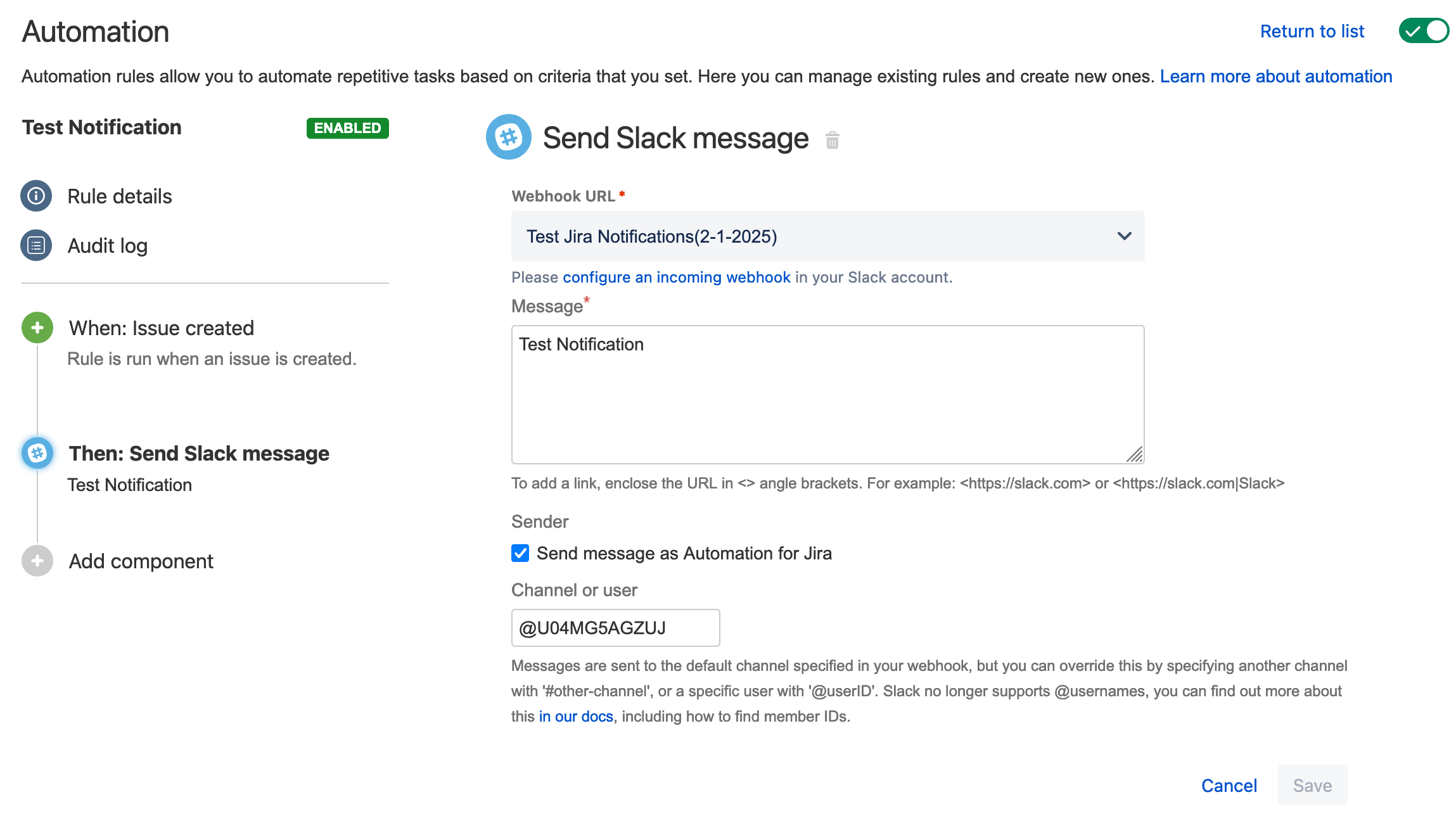This screenshot has height=816, width=1456.
Task: Open the Webhook URL dropdown
Action: coord(827,236)
